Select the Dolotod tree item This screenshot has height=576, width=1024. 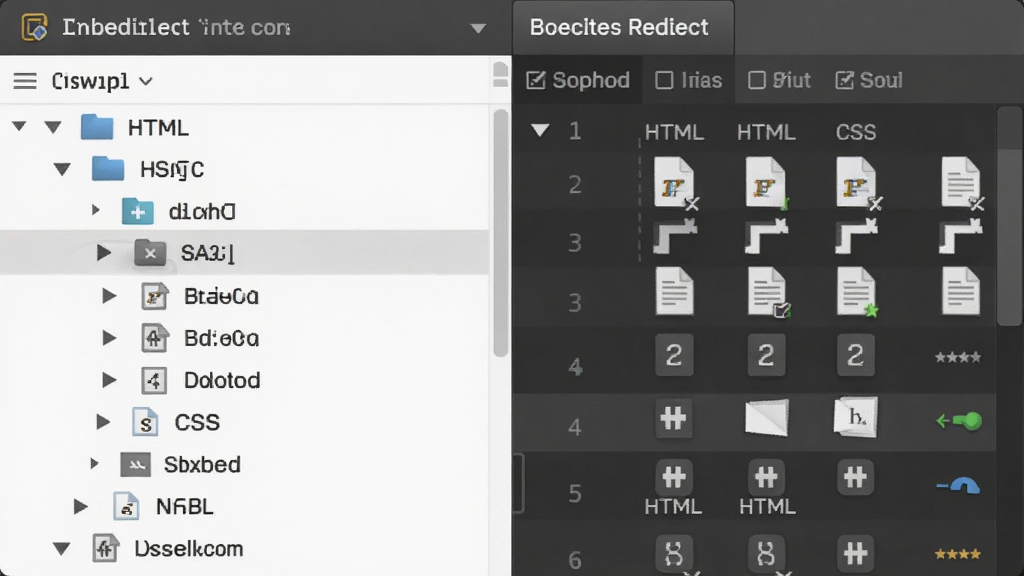click(222, 380)
